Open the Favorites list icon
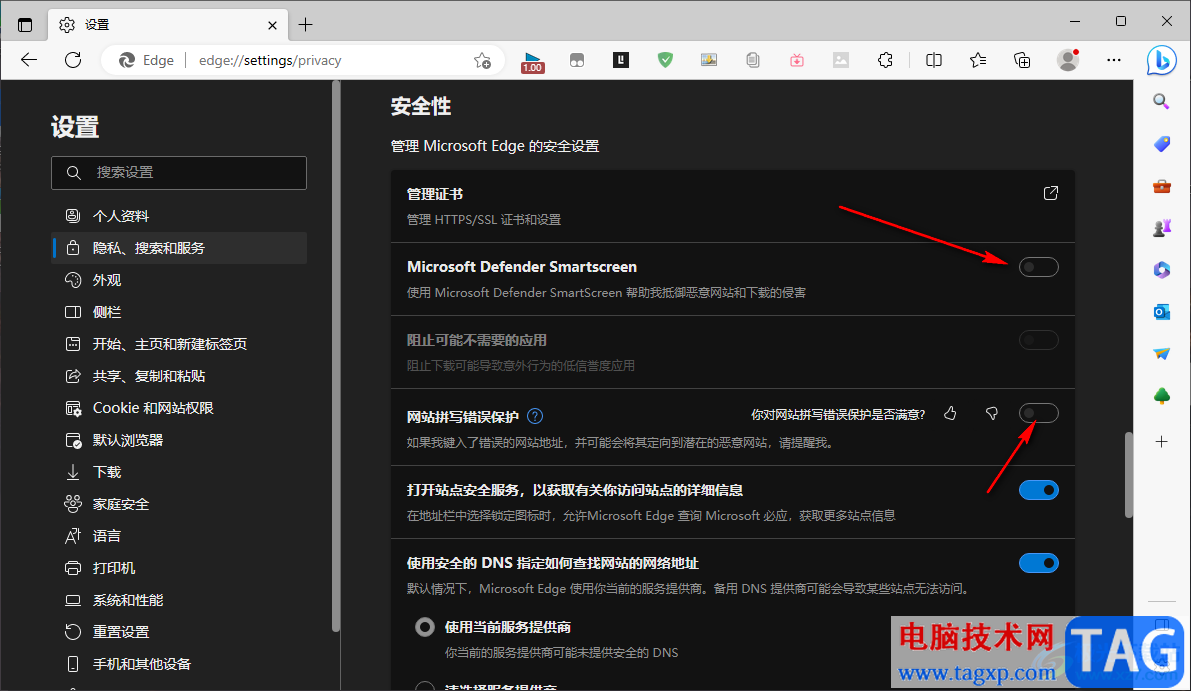The image size is (1191, 691). click(x=978, y=60)
